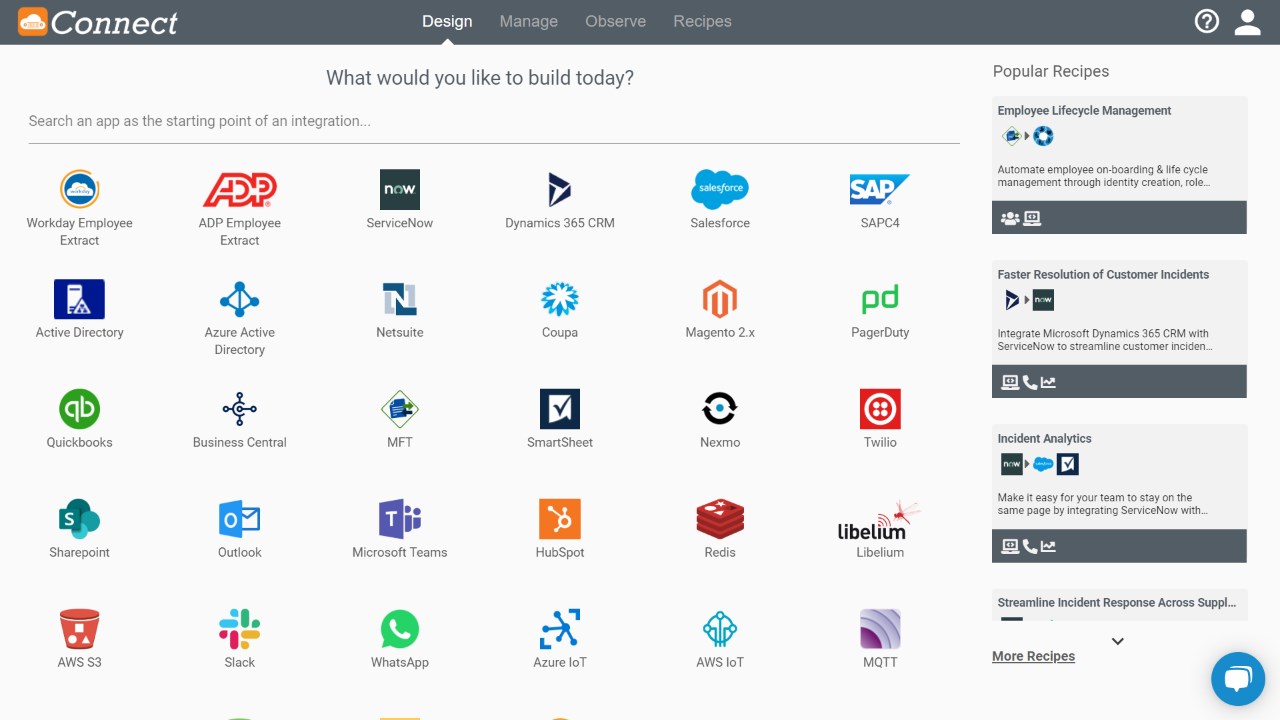
Task: Open the ServiceNow app tile
Action: point(399,189)
